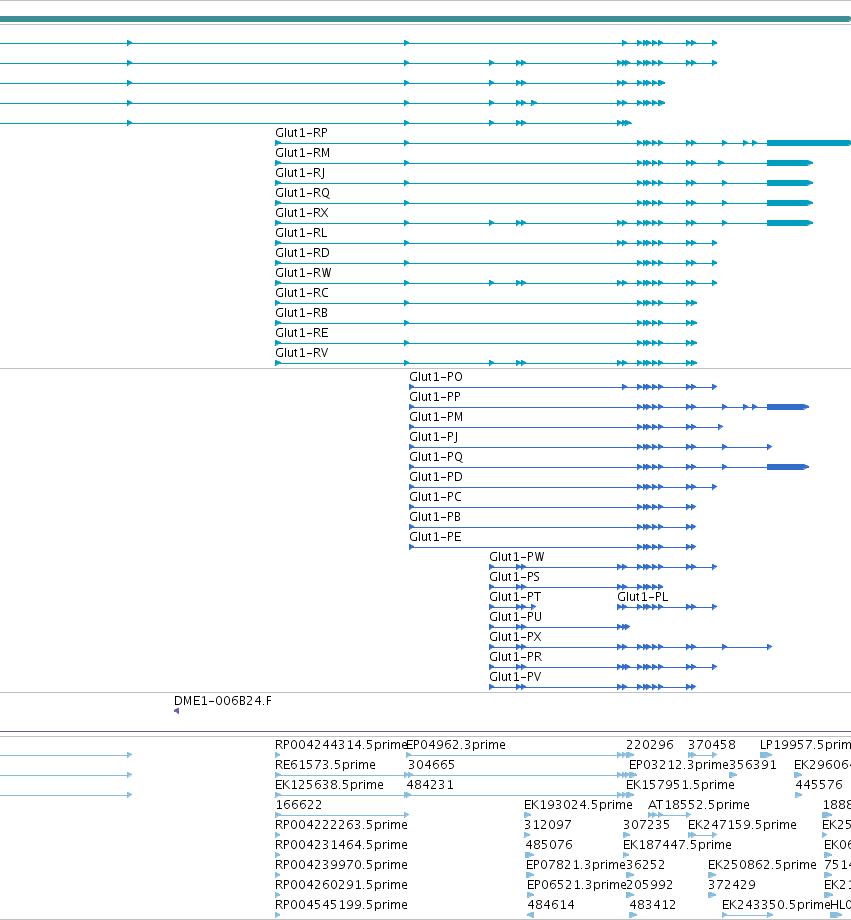Viewport: 851px width, 920px height.
Task: Click the Glut1-RX transcript label
Action: pyautogui.click(x=302, y=213)
